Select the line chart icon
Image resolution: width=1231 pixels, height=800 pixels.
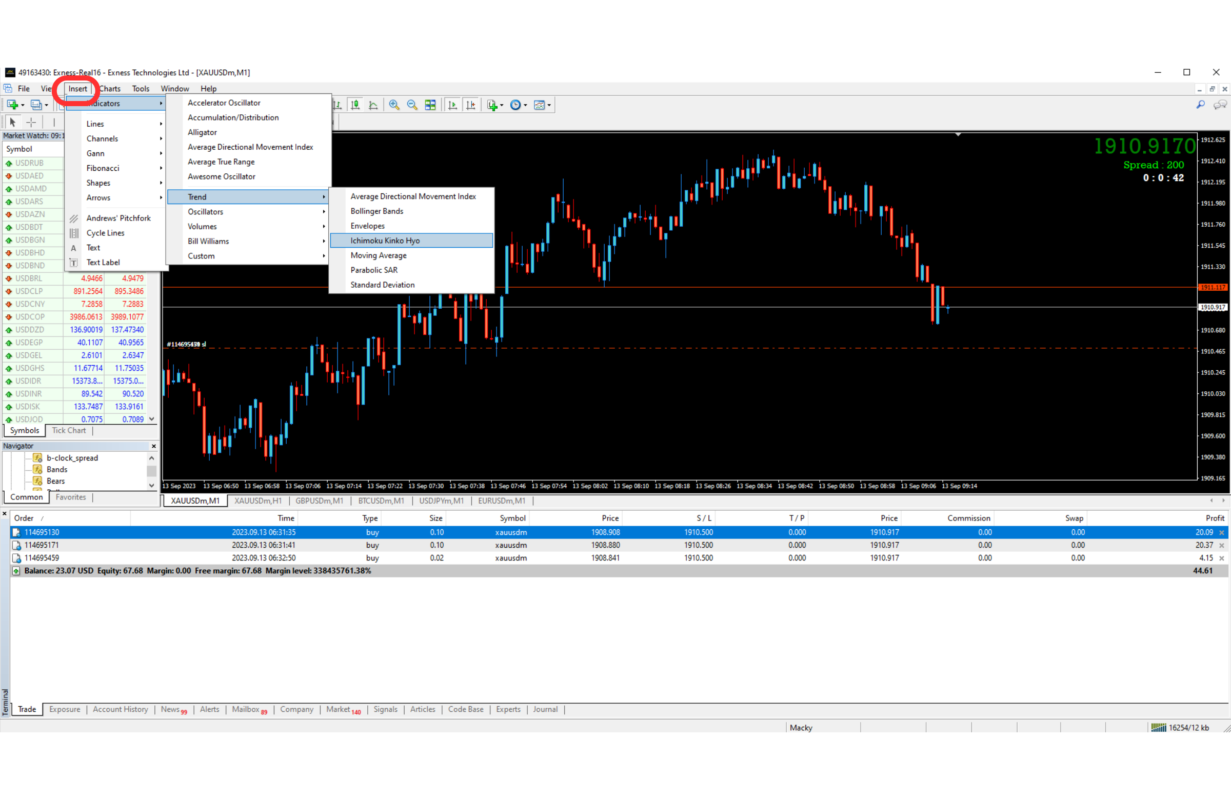[373, 105]
